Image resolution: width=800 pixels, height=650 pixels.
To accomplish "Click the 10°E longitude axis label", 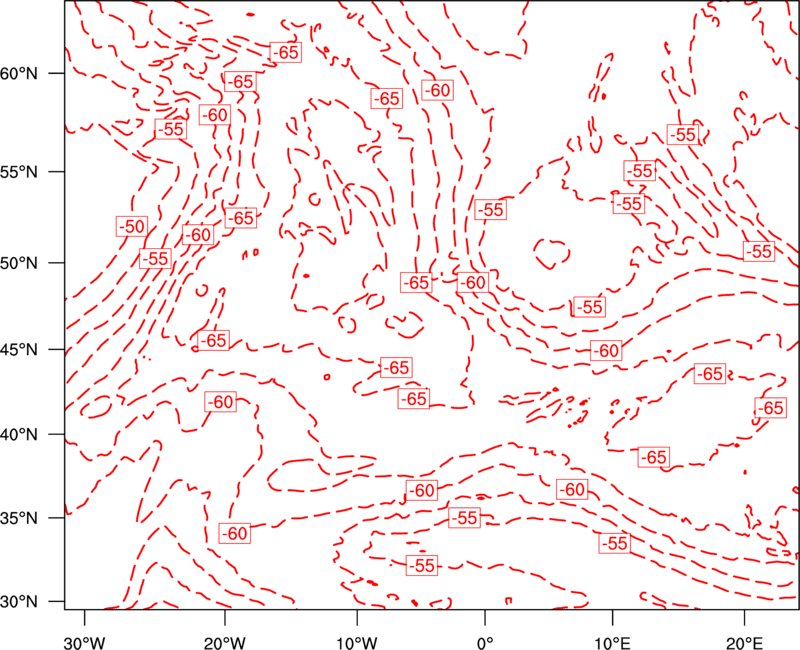I will [x=612, y=642].
